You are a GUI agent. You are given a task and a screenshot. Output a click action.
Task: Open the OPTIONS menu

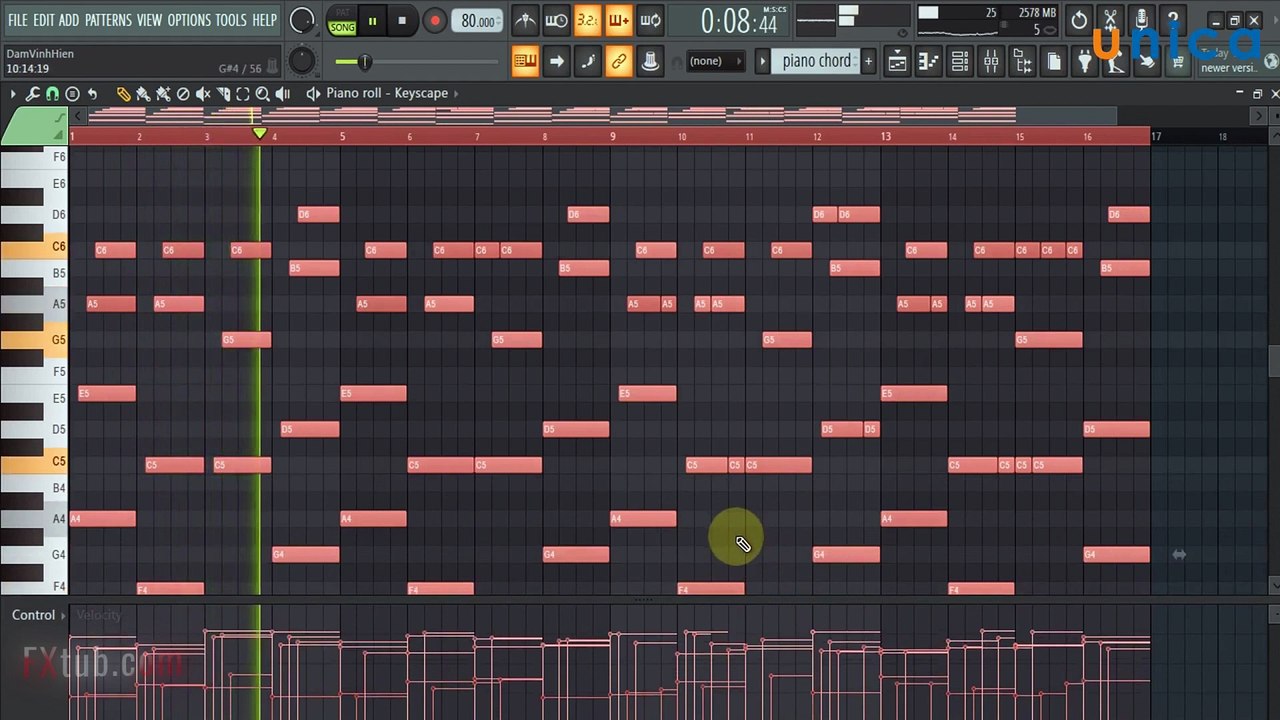point(189,20)
